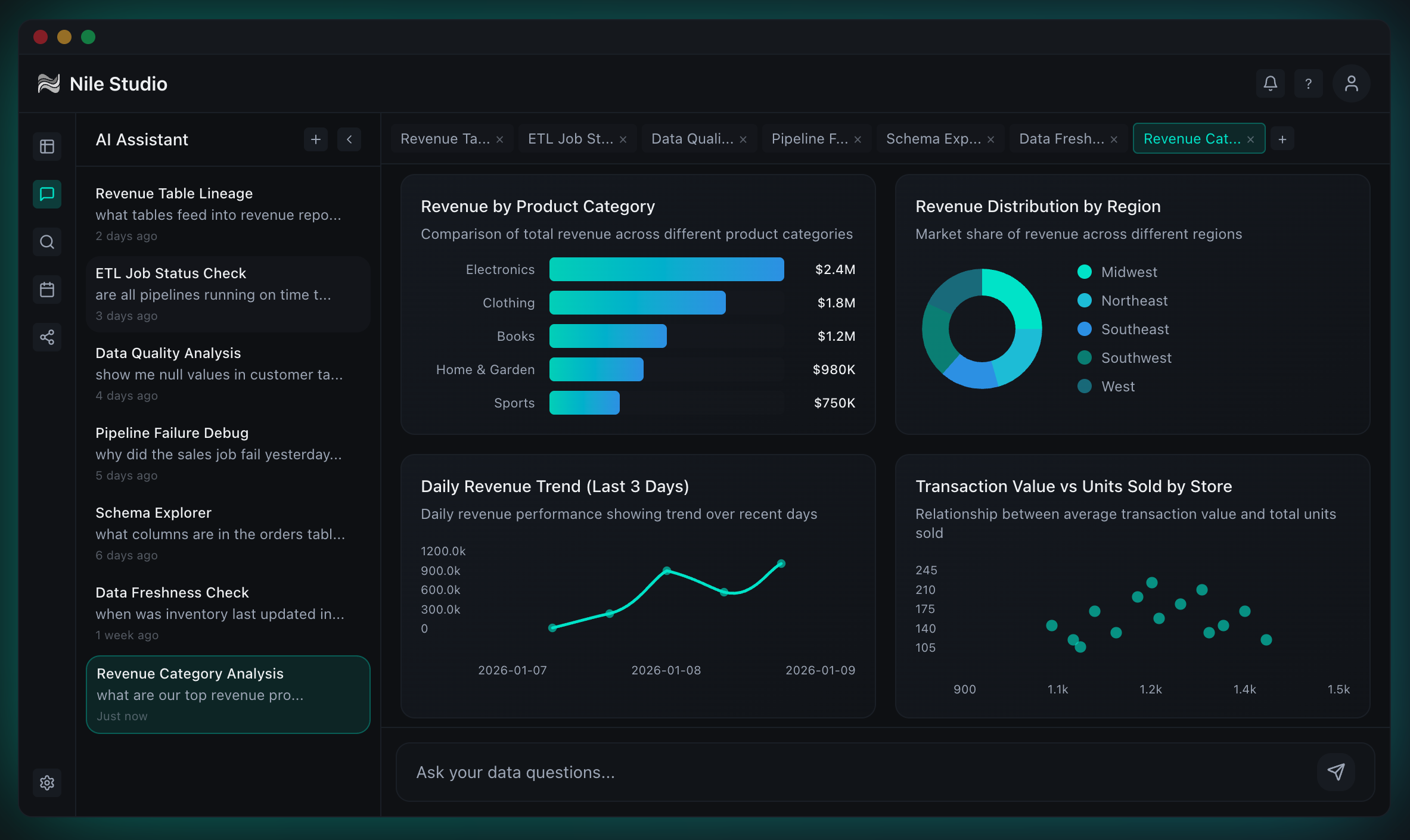This screenshot has width=1410, height=840.
Task: Open the help panel
Action: [1309, 83]
